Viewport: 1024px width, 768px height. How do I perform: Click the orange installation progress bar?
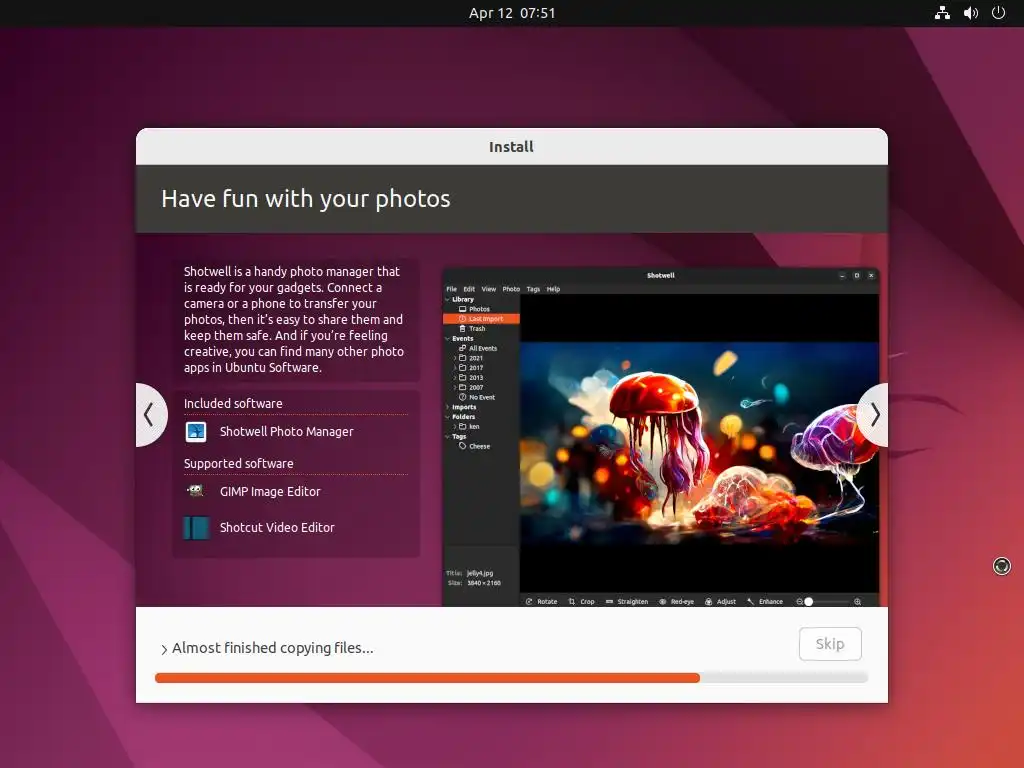click(x=511, y=678)
